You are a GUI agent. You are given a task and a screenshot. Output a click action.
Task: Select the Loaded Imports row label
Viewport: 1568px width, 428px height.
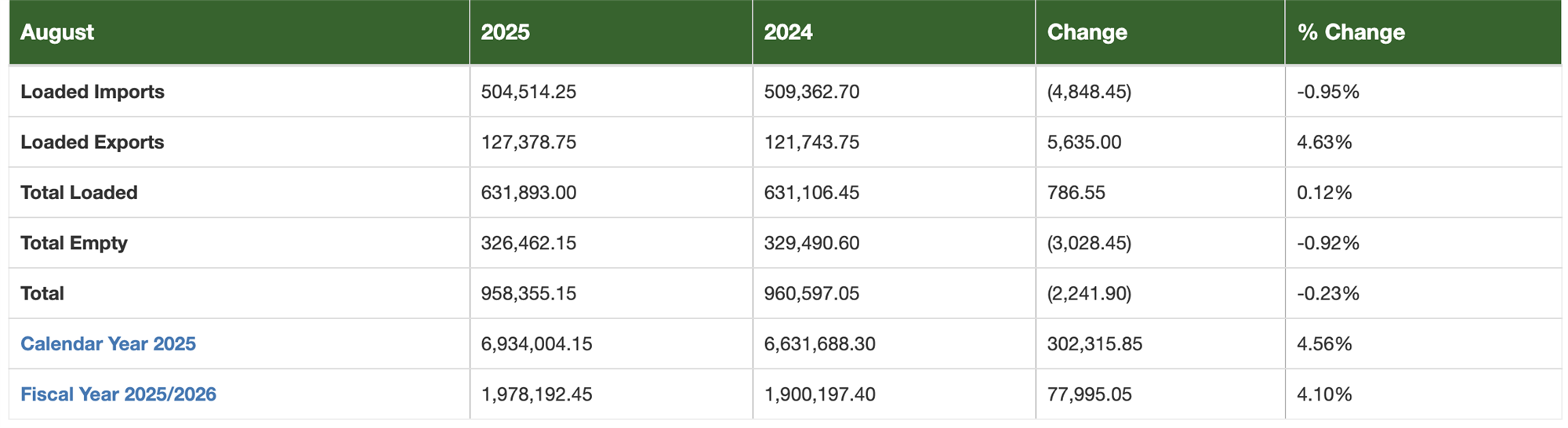pyautogui.click(x=93, y=92)
